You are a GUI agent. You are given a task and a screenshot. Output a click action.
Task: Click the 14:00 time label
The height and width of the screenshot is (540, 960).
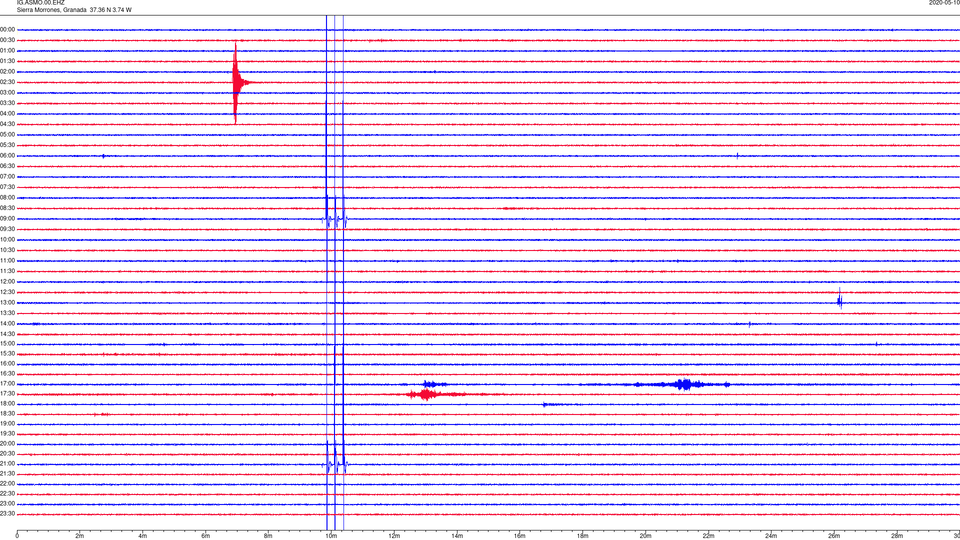(x=7, y=323)
